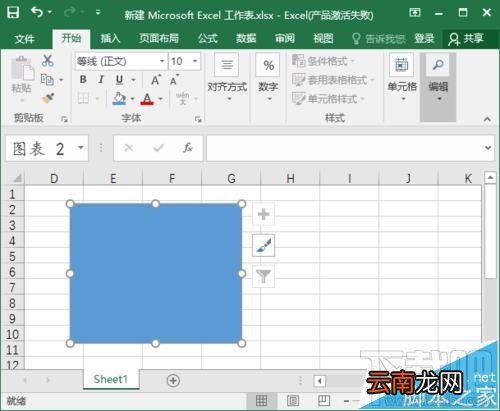Toggle underline formatting
Image resolution: width=500 pixels, height=411 pixels.
pos(119,80)
